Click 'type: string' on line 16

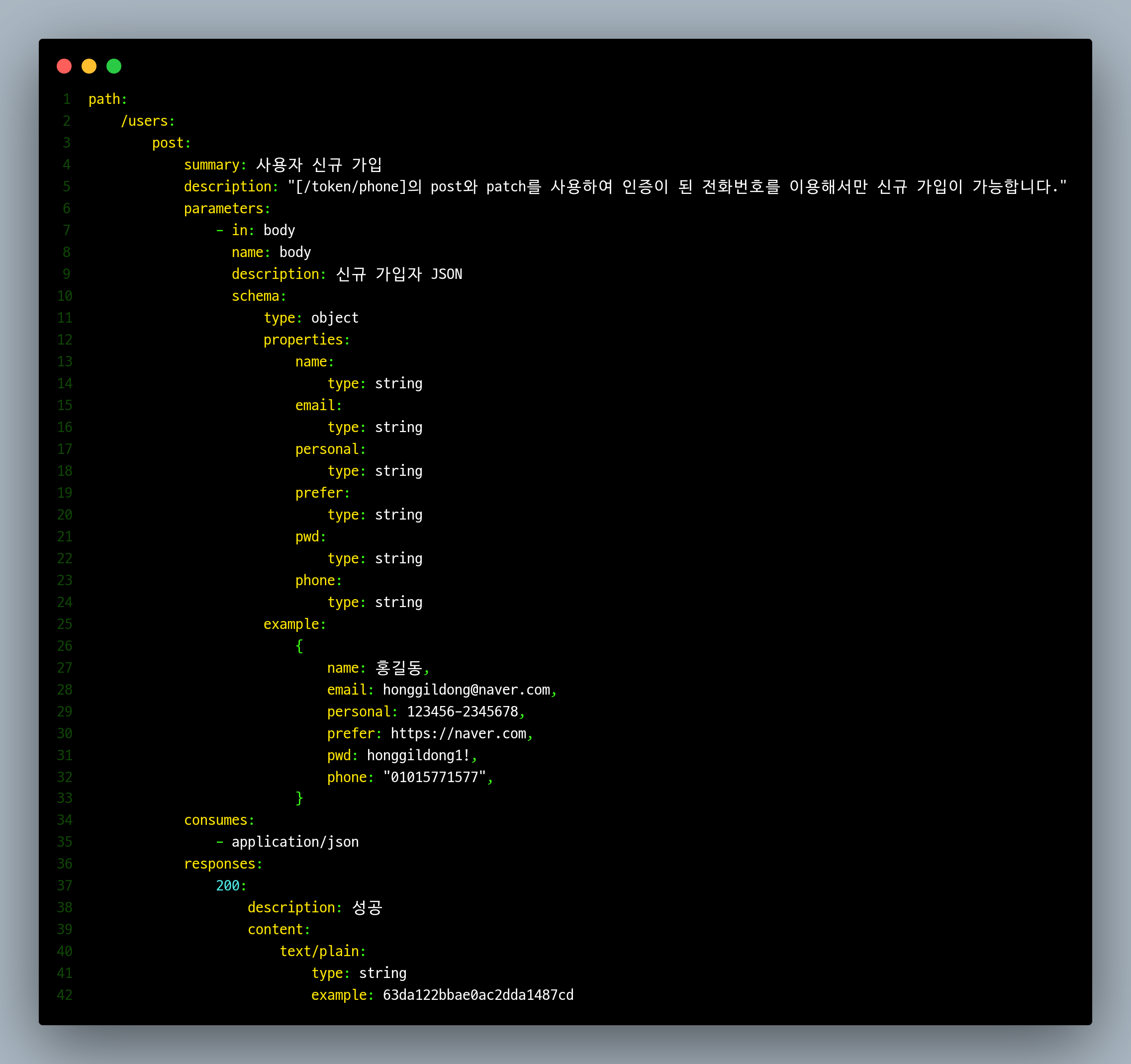point(375,428)
